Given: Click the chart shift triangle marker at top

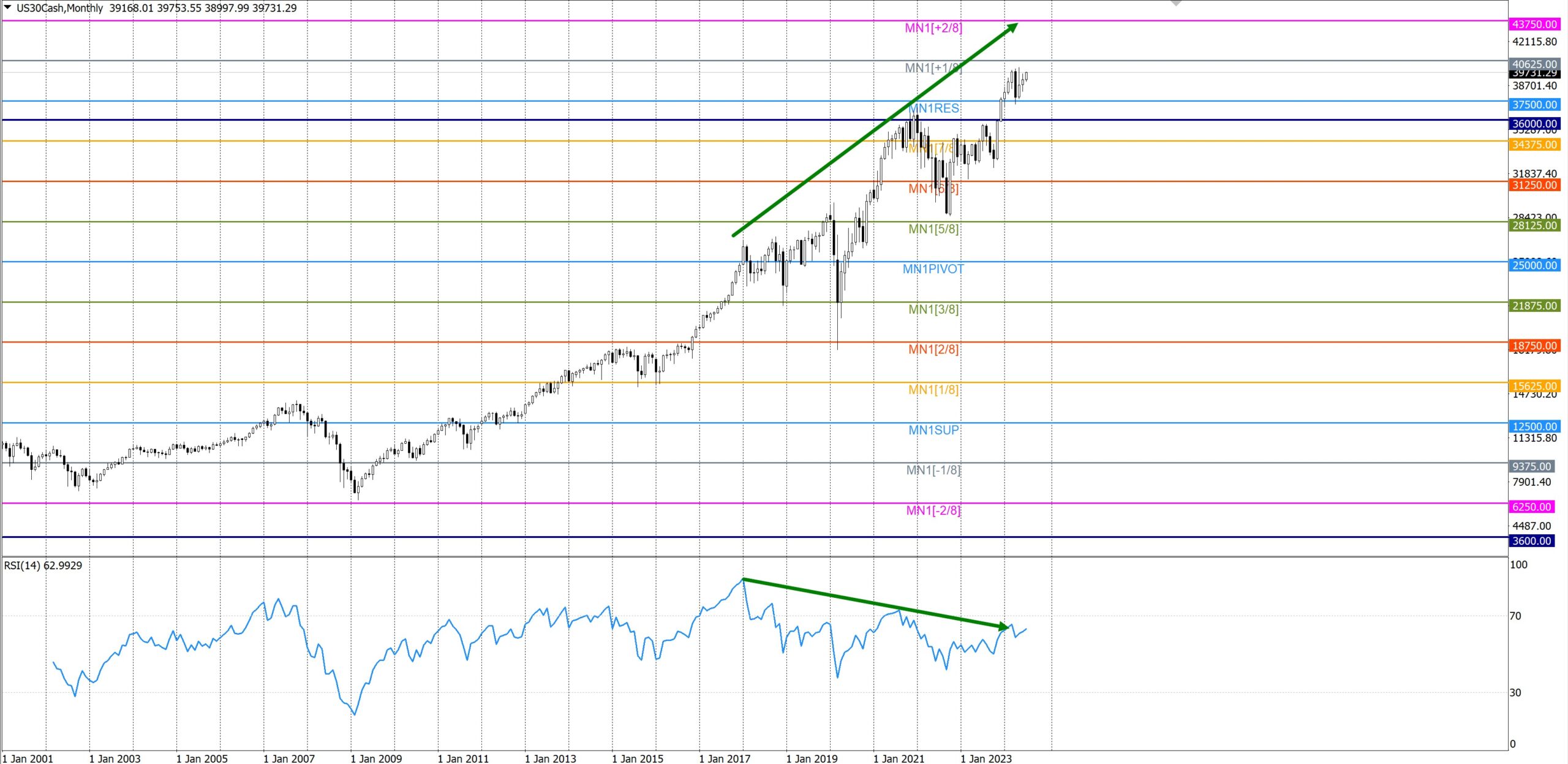Looking at the screenshot, I should 1175,3.
